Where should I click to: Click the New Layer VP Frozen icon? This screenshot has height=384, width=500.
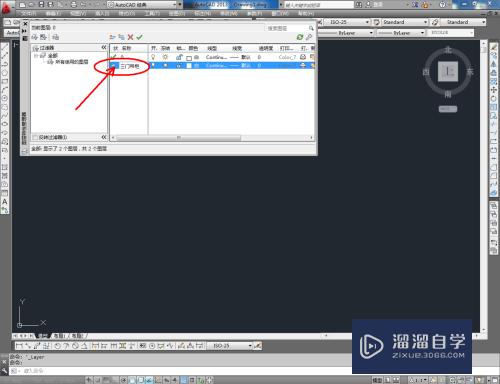point(121,37)
